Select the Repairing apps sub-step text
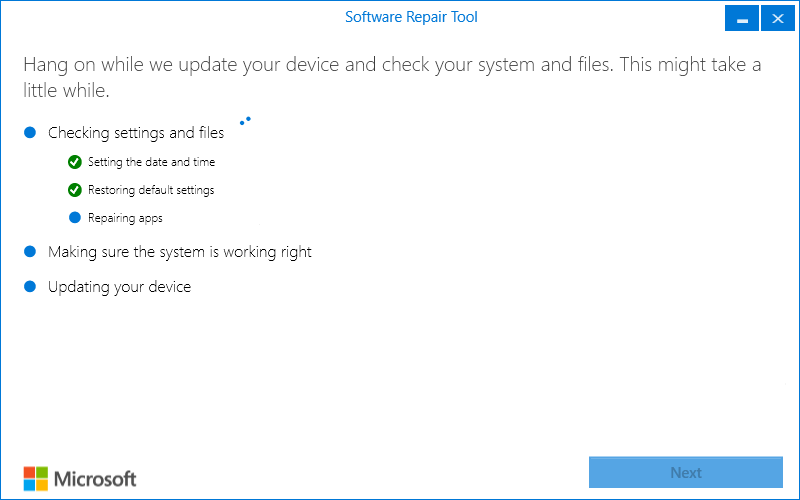800x500 pixels. 125,218
